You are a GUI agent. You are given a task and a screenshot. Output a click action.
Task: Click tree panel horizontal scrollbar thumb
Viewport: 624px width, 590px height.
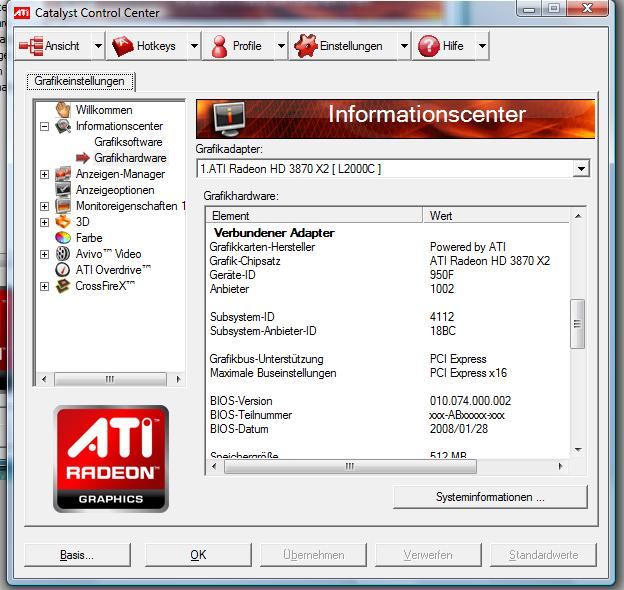tap(110, 379)
